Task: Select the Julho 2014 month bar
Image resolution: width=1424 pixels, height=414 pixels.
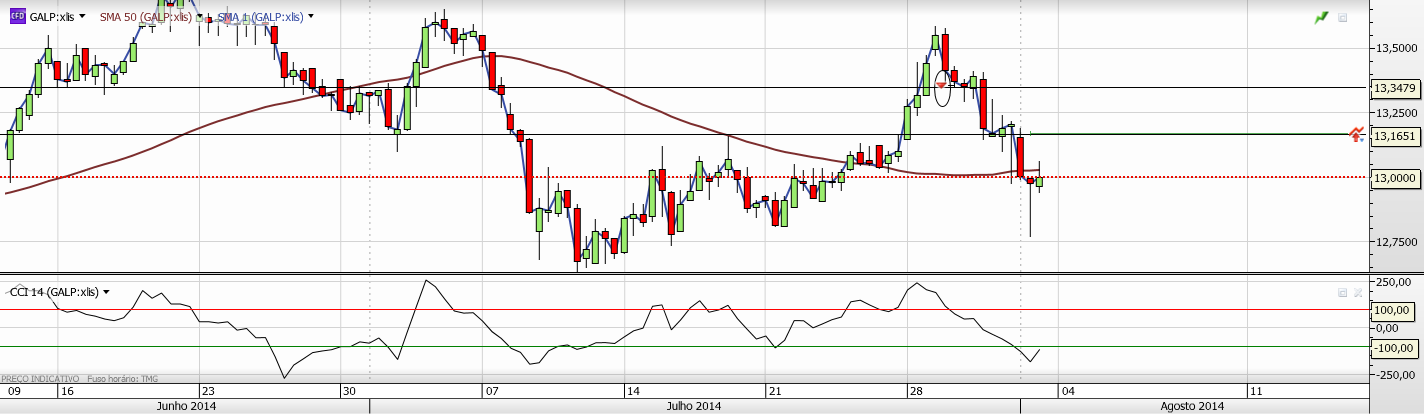Action: [694, 406]
